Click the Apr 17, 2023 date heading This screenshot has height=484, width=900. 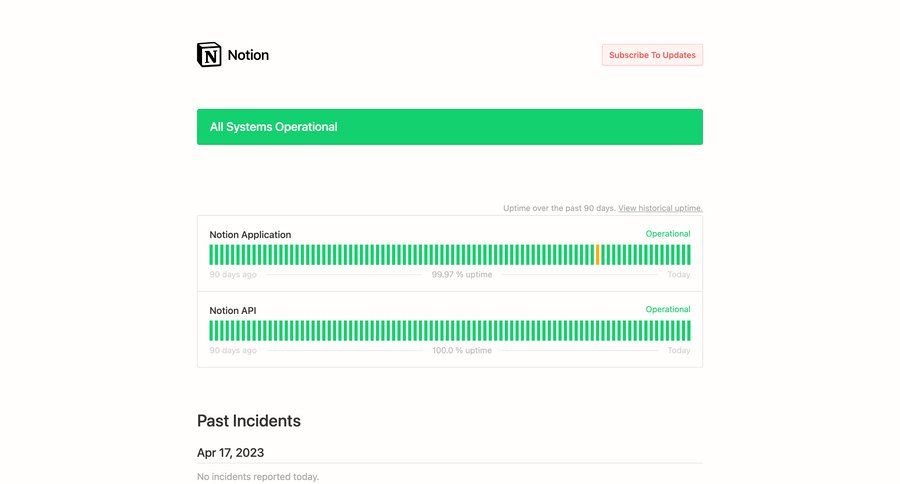(x=230, y=452)
